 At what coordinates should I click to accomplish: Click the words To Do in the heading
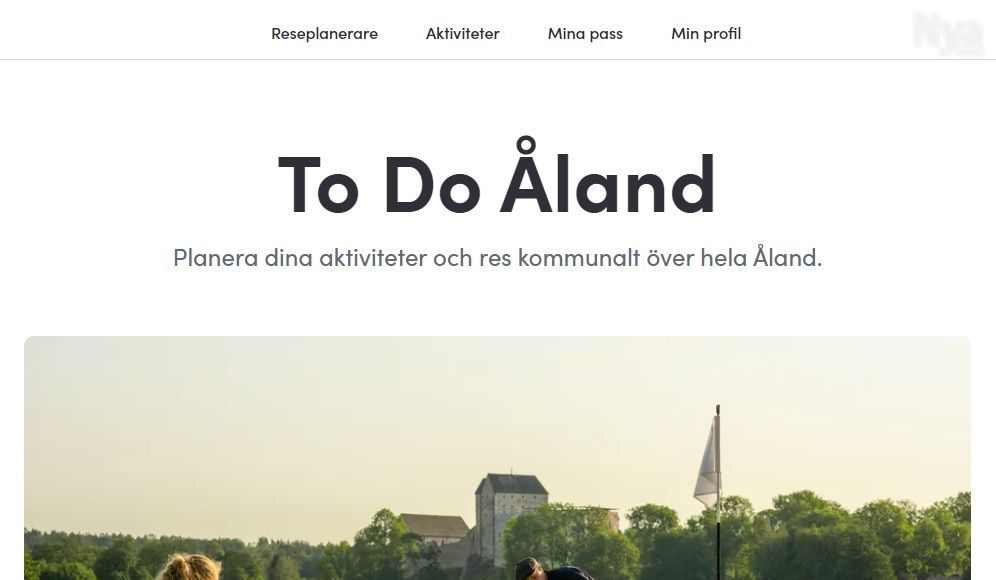(379, 184)
